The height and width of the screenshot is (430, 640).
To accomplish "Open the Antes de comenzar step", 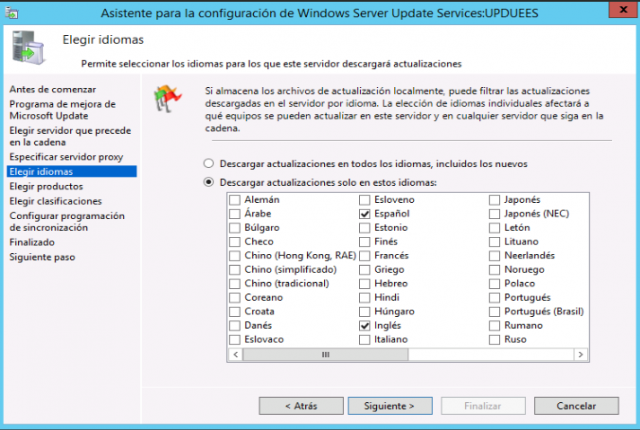I will click(53, 89).
